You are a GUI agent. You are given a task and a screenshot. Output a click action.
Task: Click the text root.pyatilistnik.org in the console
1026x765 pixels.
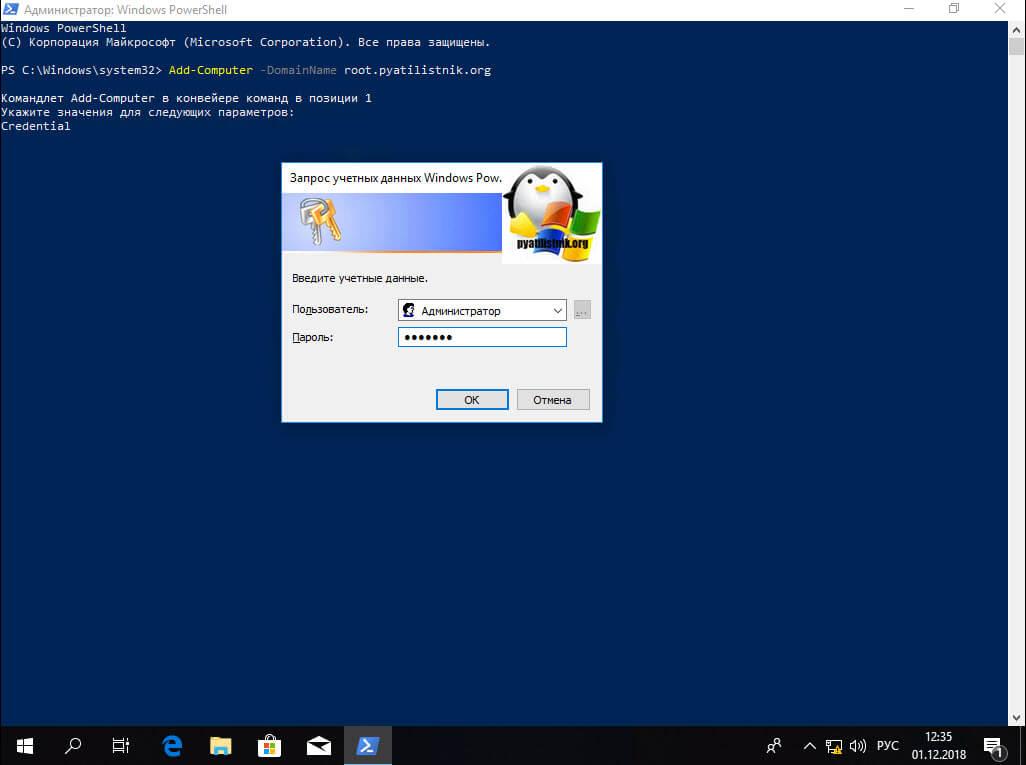(x=417, y=70)
